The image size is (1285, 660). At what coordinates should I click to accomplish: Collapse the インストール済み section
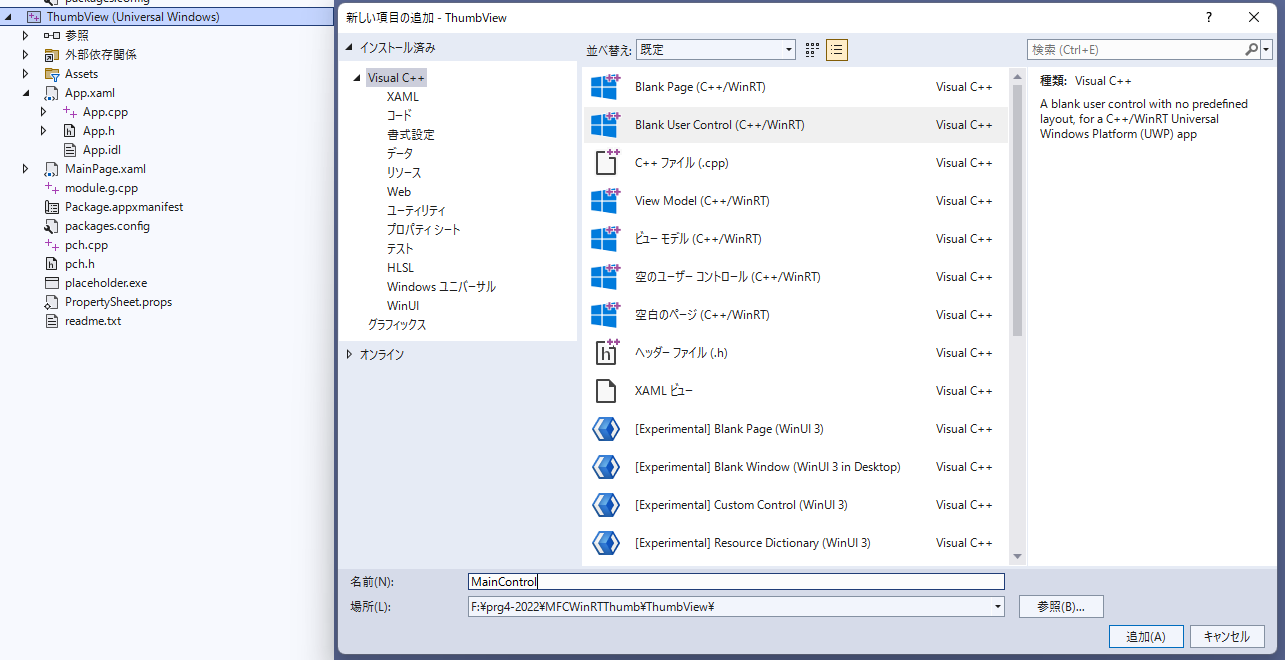click(x=349, y=48)
